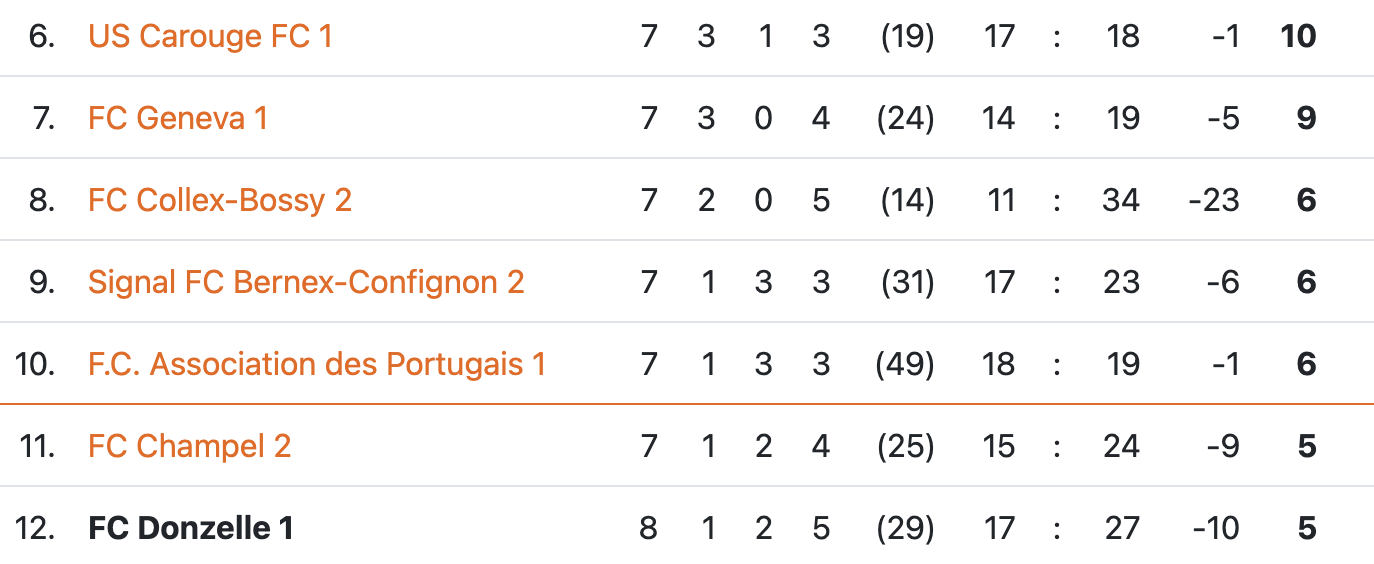The width and height of the screenshot is (1374, 564).
Task: Click the FC Champel 2 team link
Action: coord(189,446)
